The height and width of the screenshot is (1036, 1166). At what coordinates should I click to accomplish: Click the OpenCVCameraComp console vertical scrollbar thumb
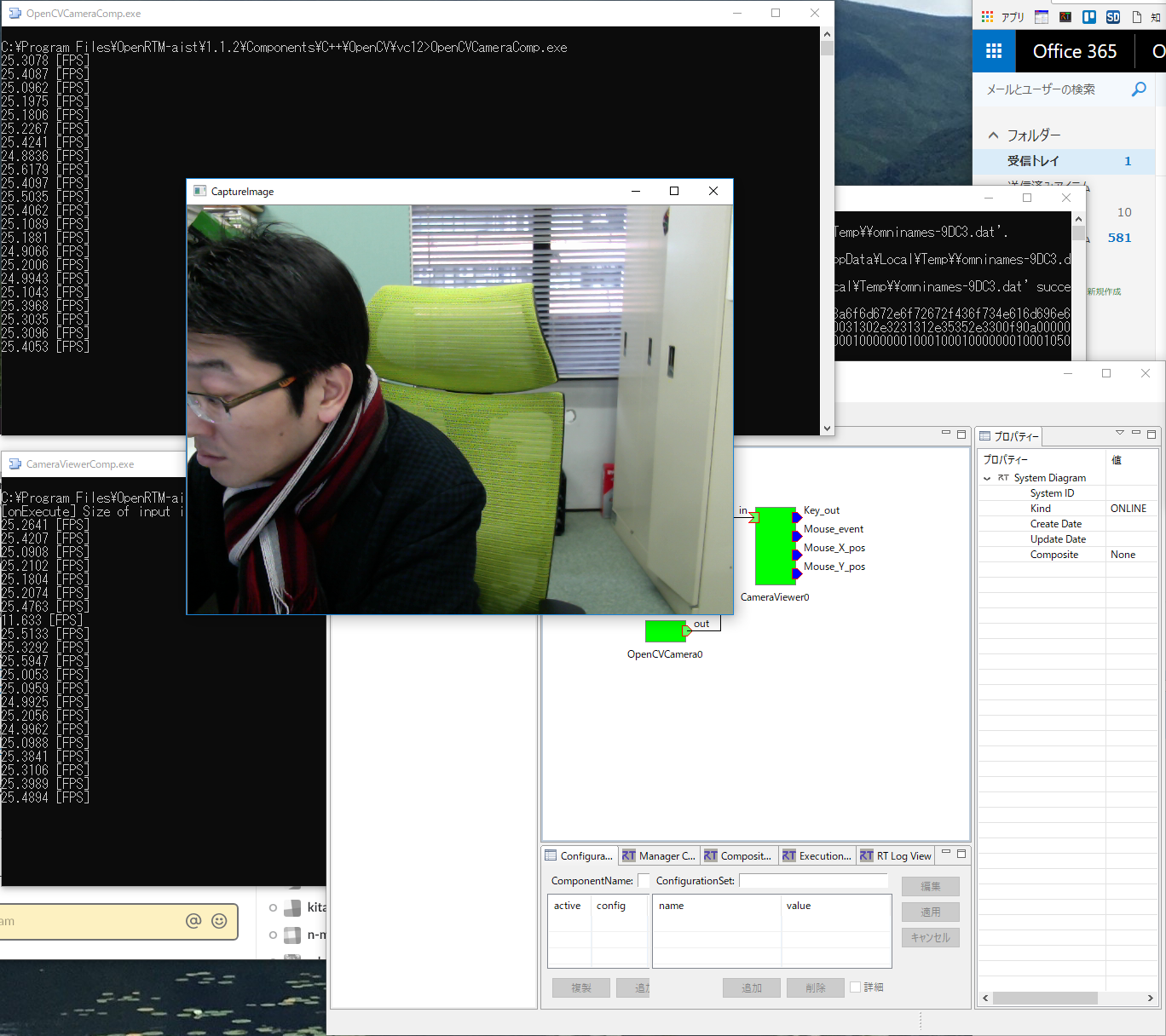coord(827,48)
